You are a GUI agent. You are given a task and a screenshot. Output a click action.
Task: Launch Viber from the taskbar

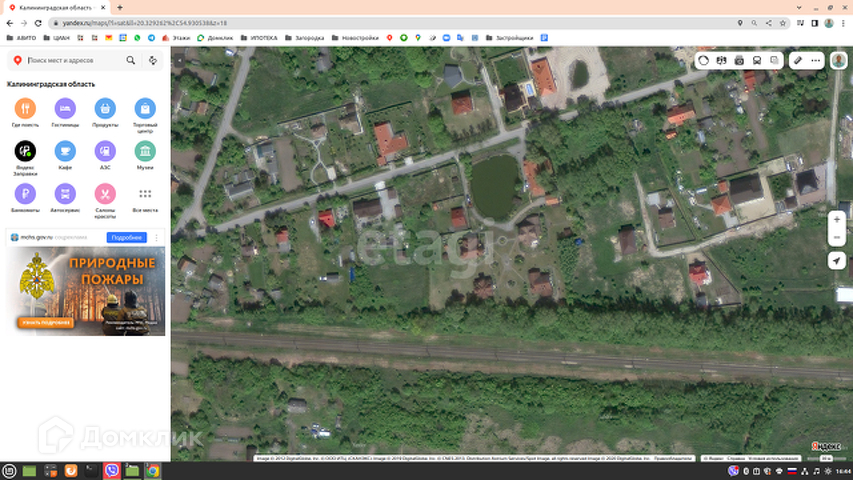click(x=112, y=471)
